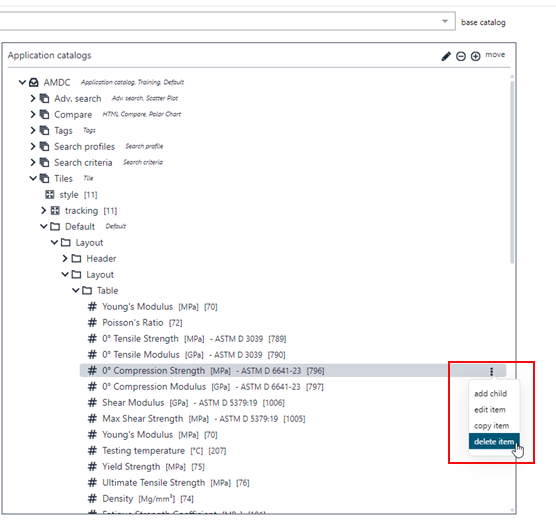Click the style tile grid icon
This screenshot has height=531, width=556.
pos(50,194)
